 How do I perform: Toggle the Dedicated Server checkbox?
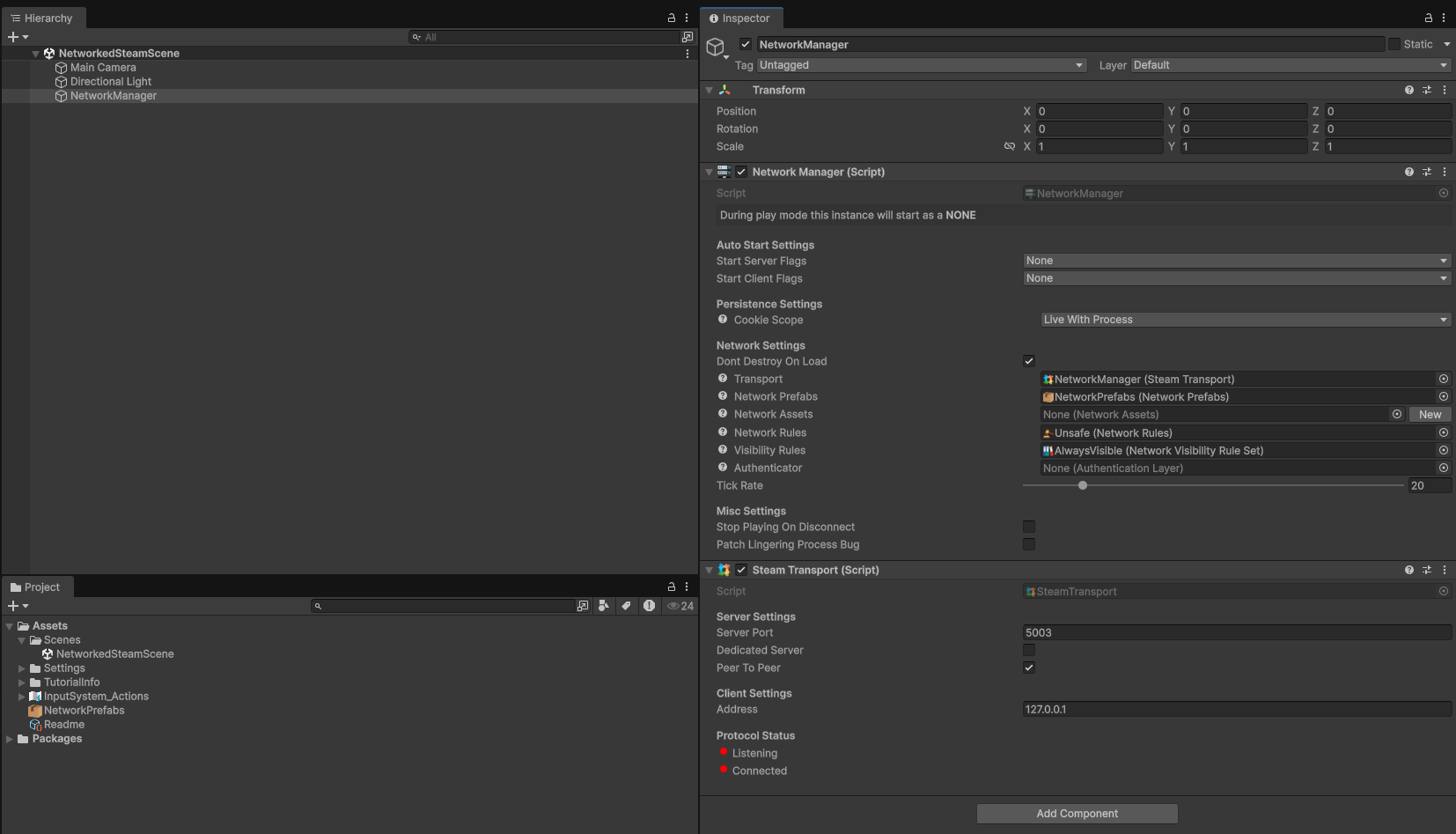pyautogui.click(x=1029, y=650)
